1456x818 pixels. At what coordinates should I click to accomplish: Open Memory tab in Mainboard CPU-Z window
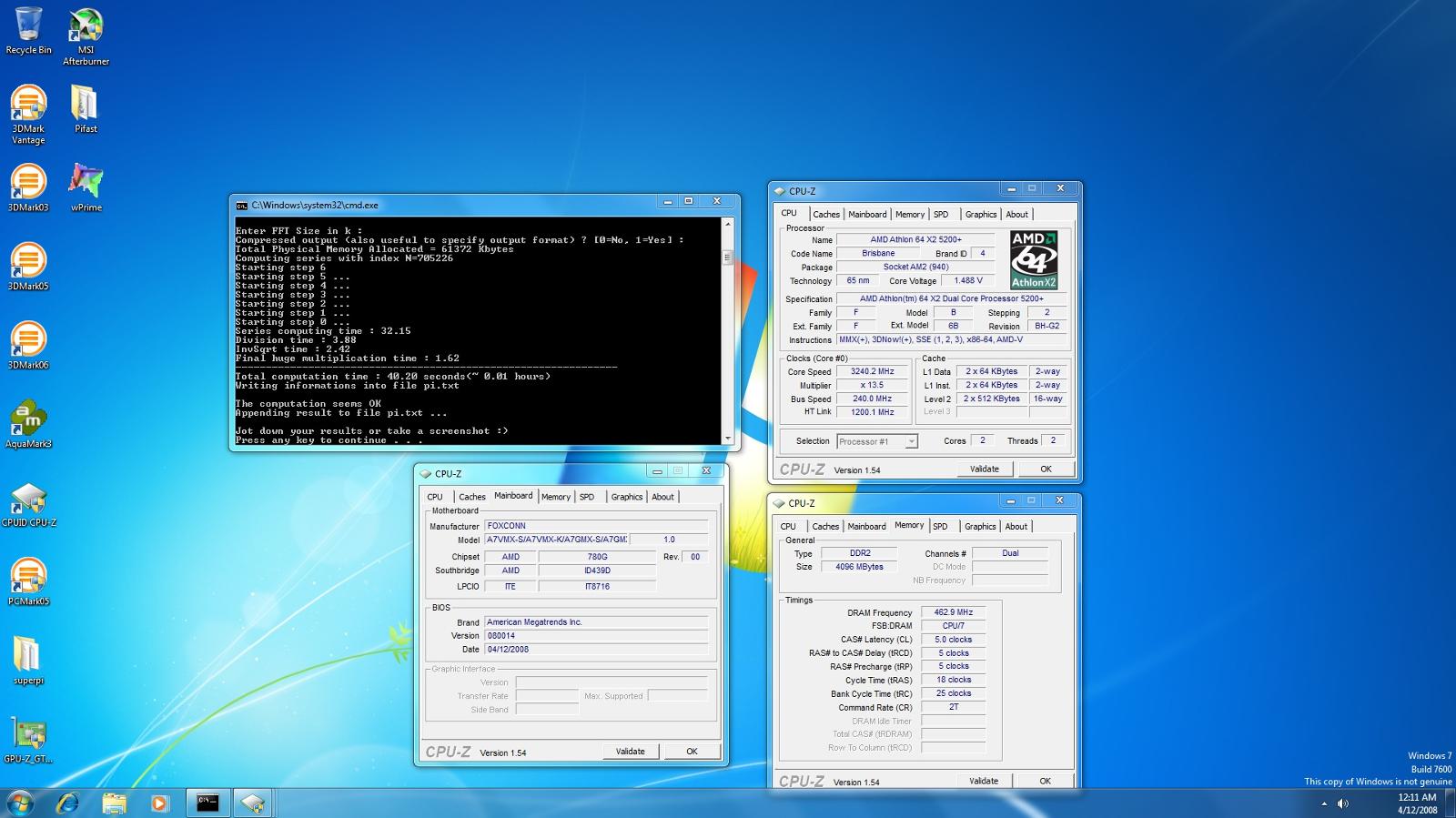(x=556, y=497)
